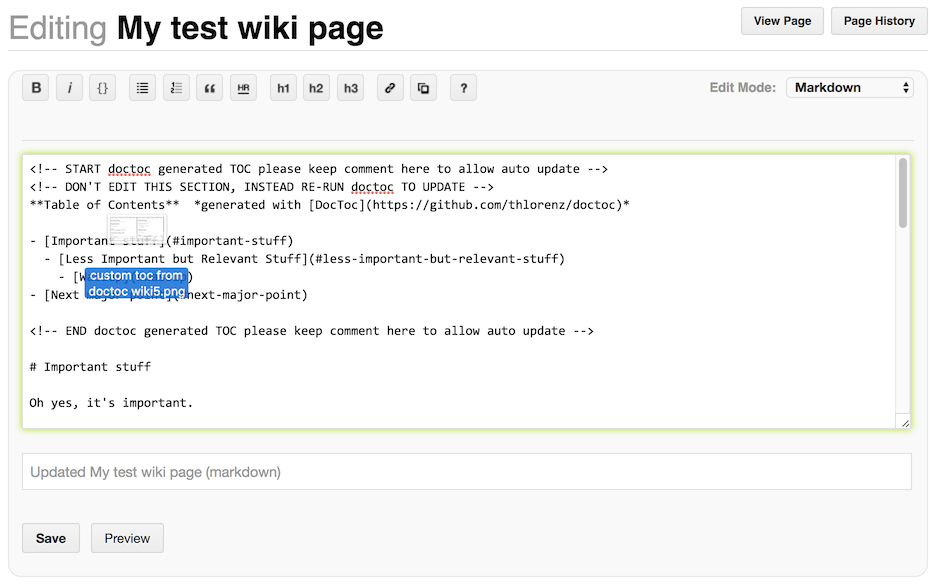Apply heading 1 with the h1 button
935x584 pixels.
[x=283, y=88]
